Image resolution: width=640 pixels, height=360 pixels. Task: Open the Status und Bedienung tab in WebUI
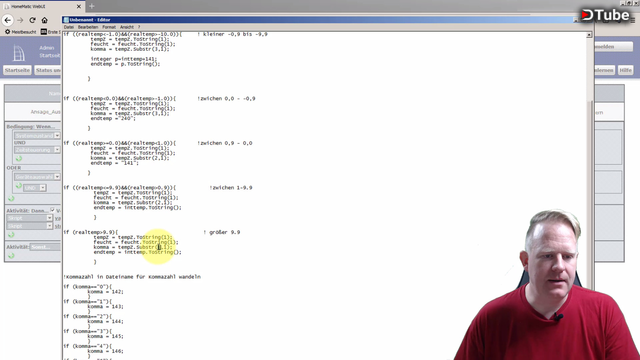pos(48,70)
